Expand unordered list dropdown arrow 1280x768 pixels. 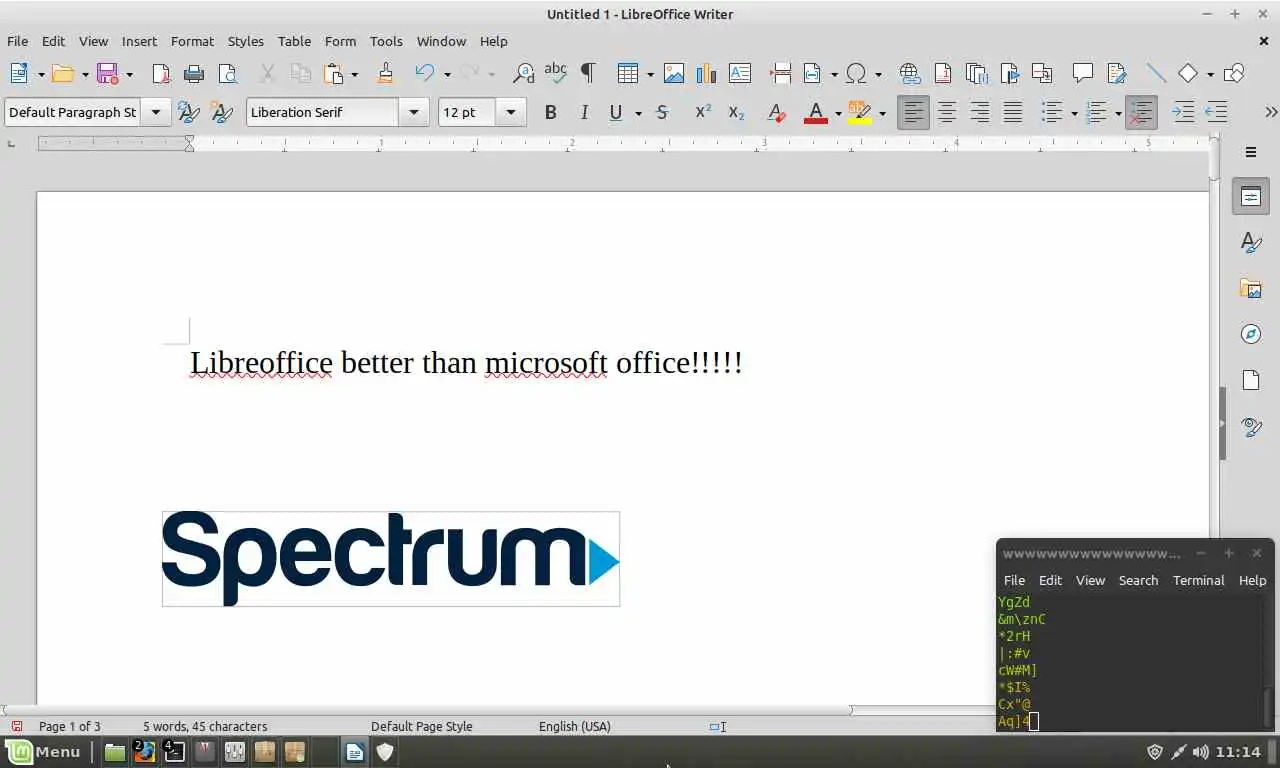point(1074,113)
